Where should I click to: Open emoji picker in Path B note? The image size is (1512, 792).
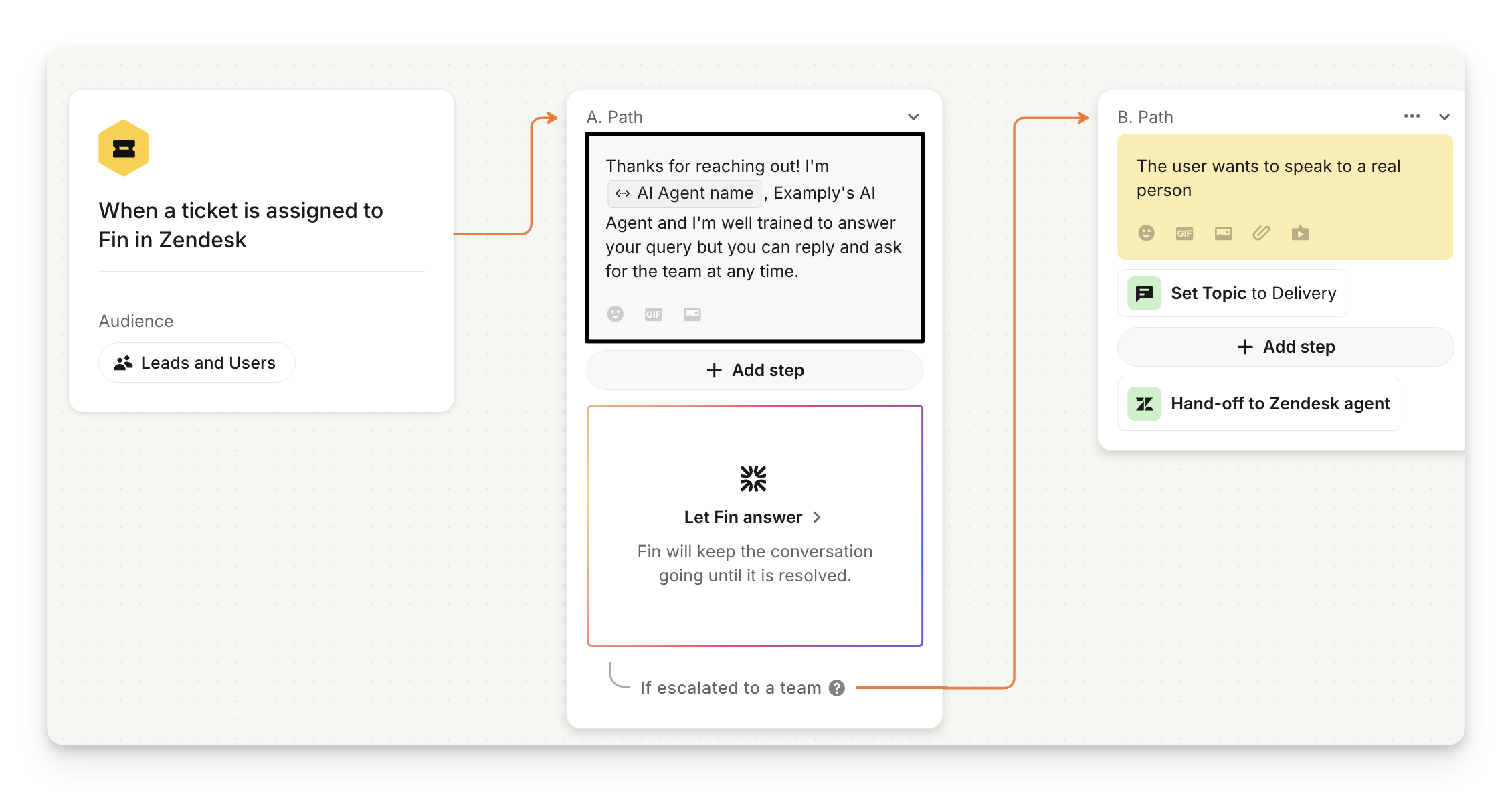tap(1146, 233)
